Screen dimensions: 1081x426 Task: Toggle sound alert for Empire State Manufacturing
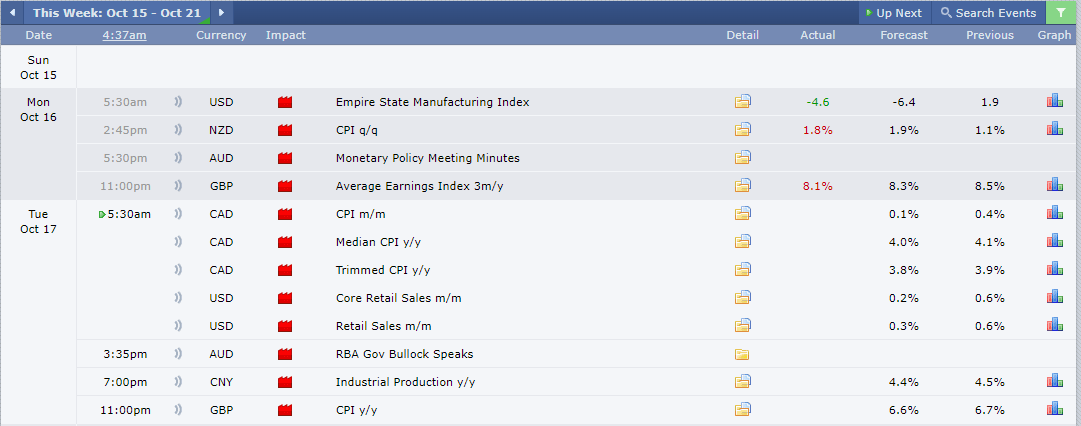178,102
